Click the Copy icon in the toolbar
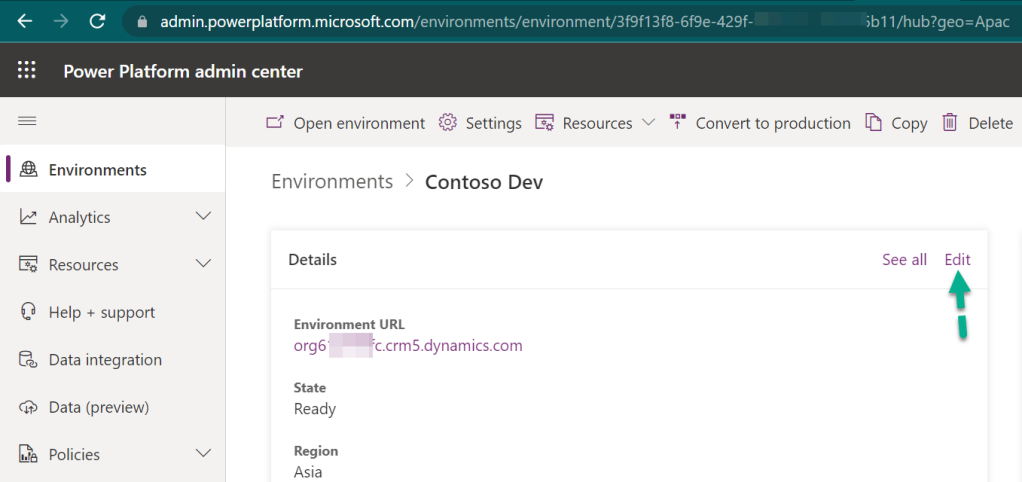This screenshot has width=1022, height=482. [873, 122]
